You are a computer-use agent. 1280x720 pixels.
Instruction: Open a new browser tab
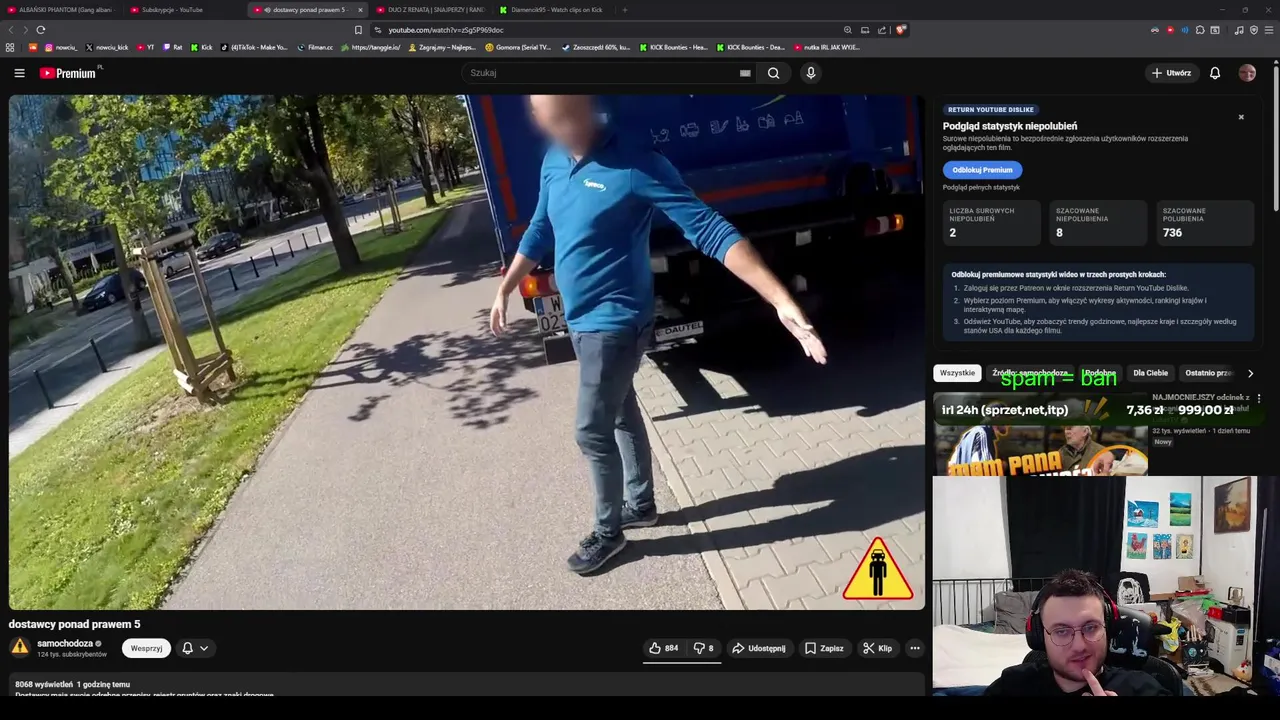tap(625, 10)
